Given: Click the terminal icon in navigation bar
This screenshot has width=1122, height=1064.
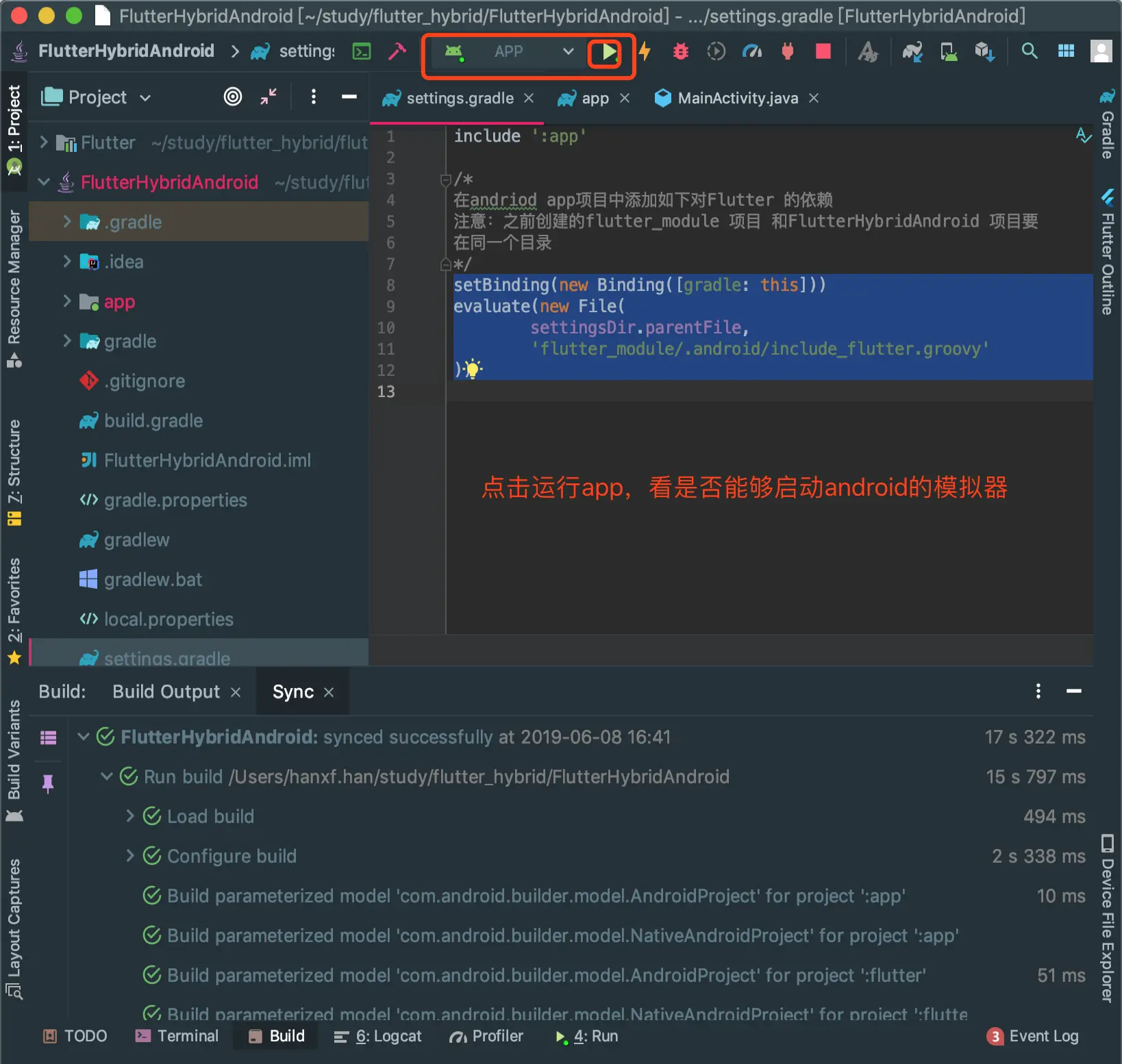Looking at the screenshot, I should (362, 51).
